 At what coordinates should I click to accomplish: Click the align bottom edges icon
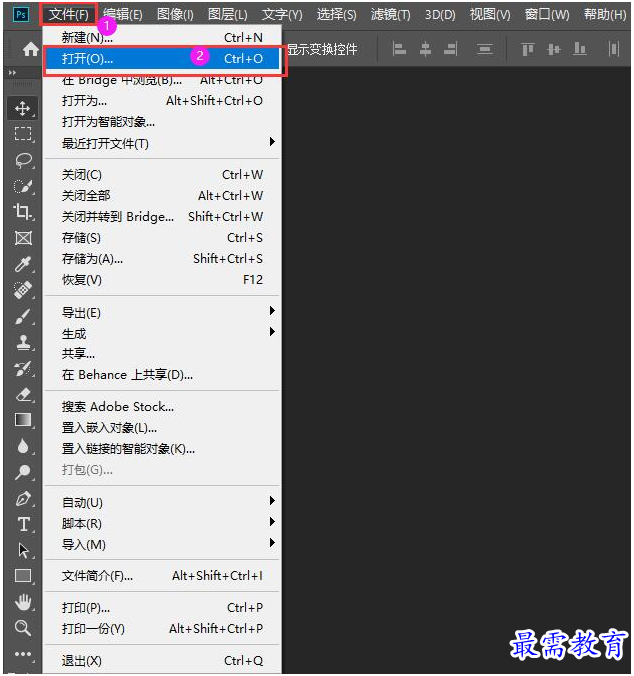(580, 49)
